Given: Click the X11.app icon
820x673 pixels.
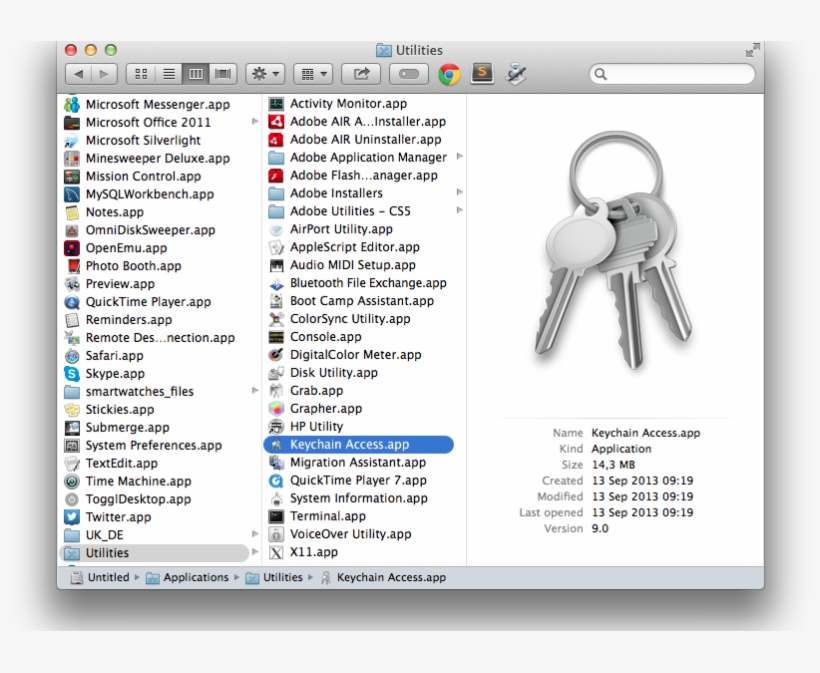Looking at the screenshot, I should [276, 552].
